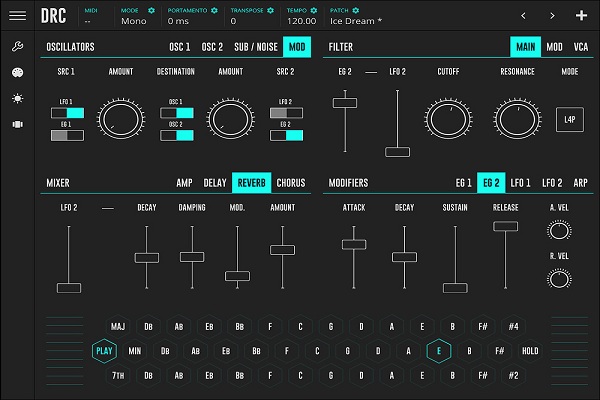Load the previous patch with left arrow

coord(522,16)
